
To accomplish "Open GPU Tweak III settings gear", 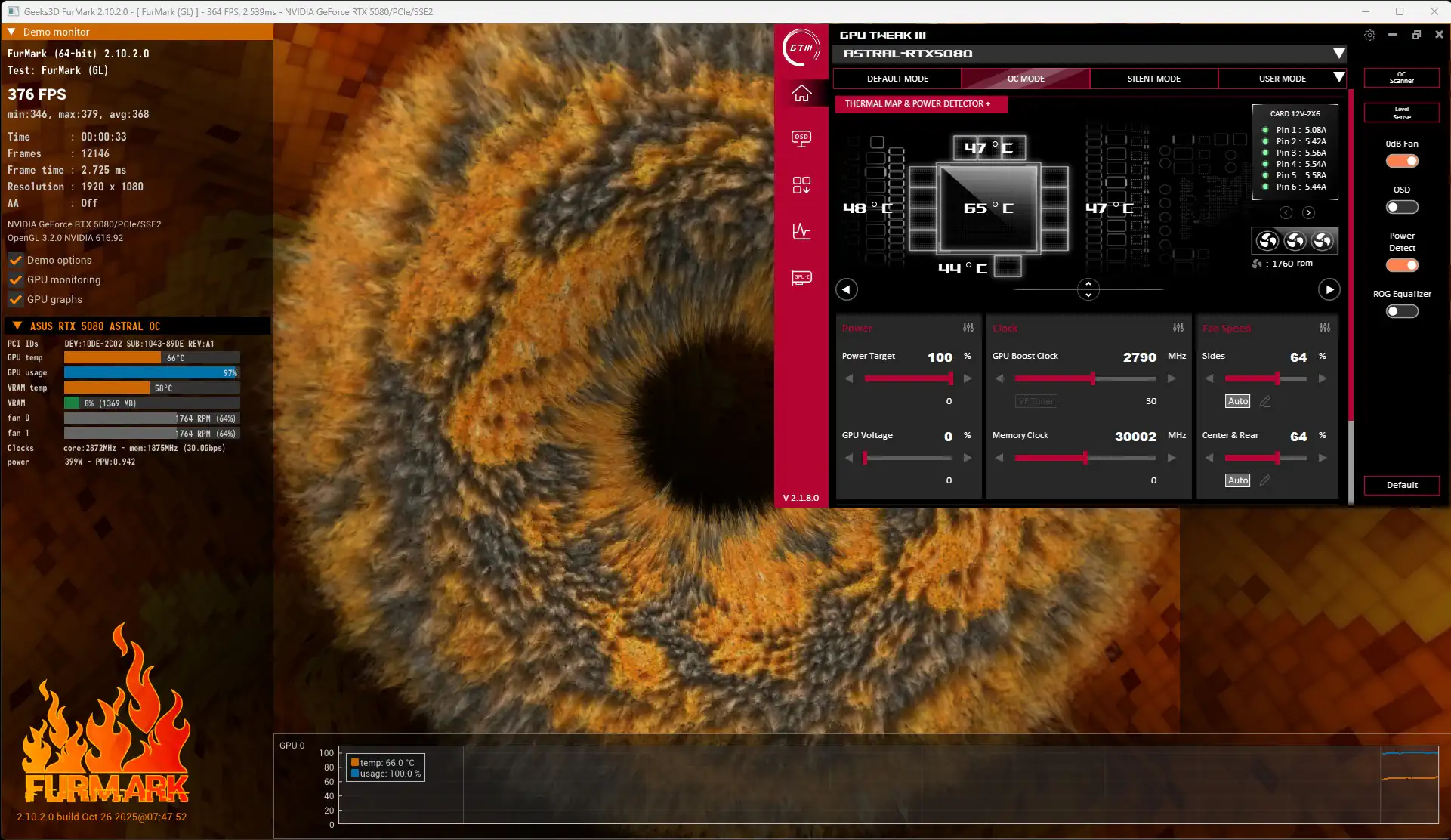I will (1369, 35).
